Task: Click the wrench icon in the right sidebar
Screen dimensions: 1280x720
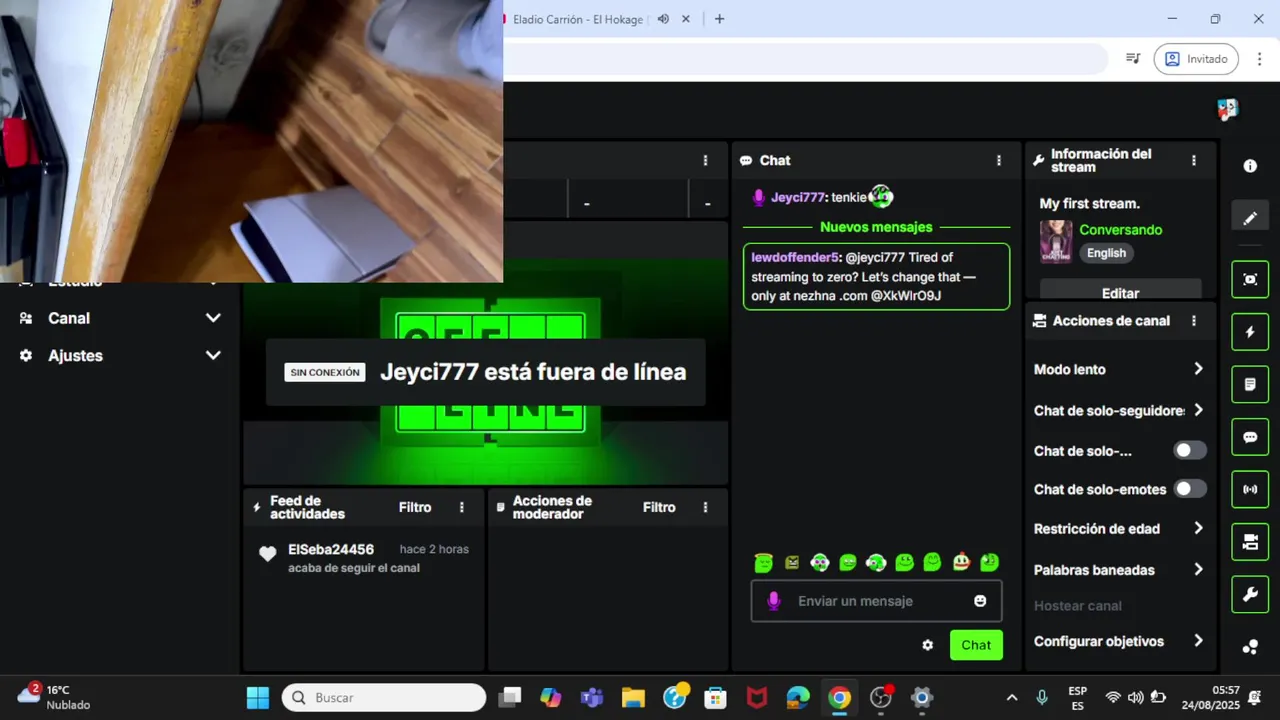Action: coord(1250,595)
